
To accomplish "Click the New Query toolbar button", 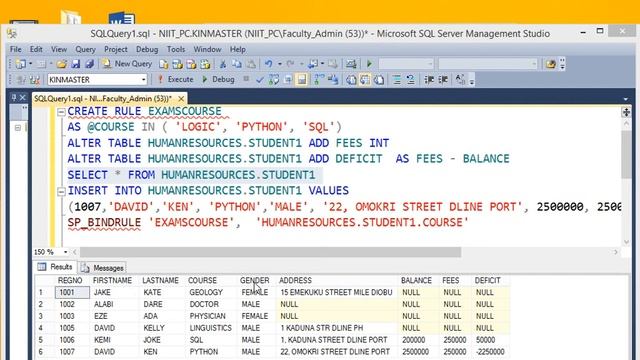I will point(127,64).
